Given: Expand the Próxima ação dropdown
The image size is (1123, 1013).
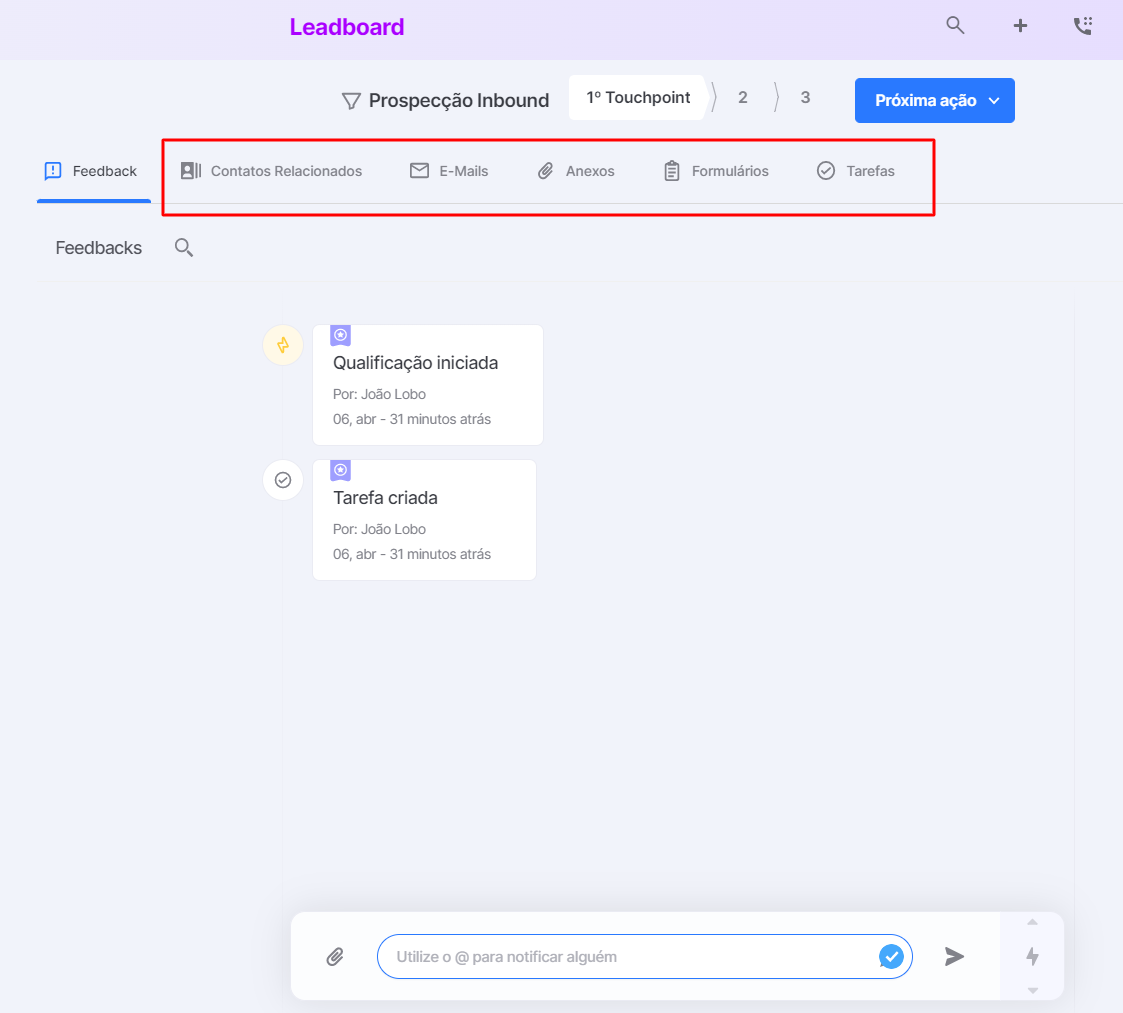Looking at the screenshot, I should tap(935, 100).
